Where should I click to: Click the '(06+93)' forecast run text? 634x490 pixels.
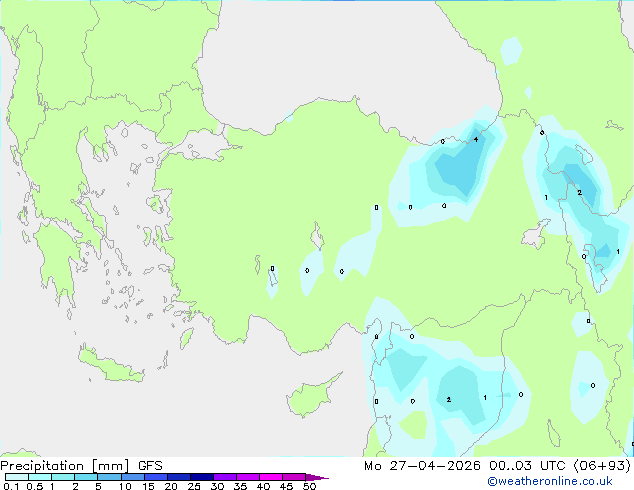602,466
